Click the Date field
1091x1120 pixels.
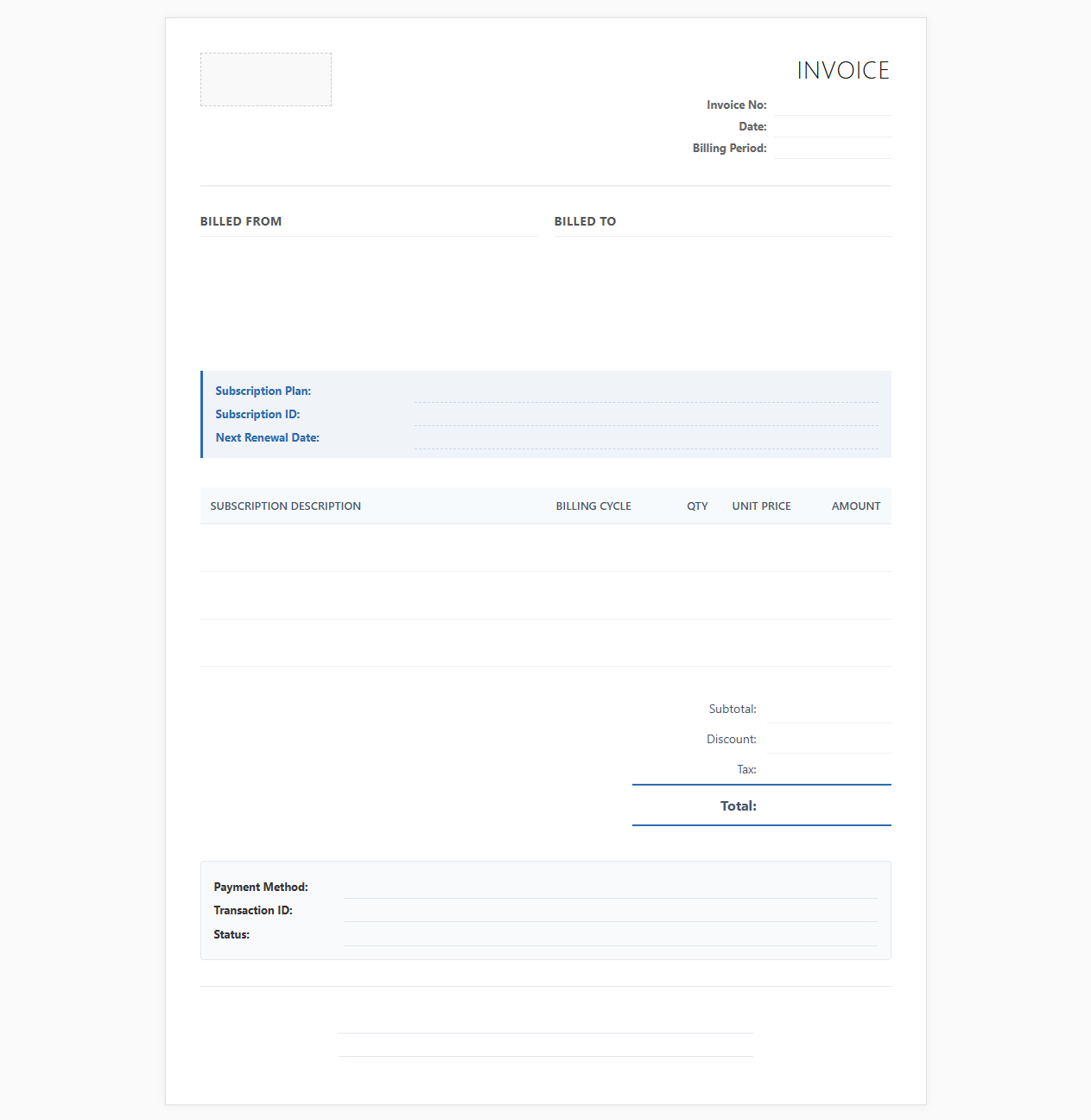click(832, 126)
